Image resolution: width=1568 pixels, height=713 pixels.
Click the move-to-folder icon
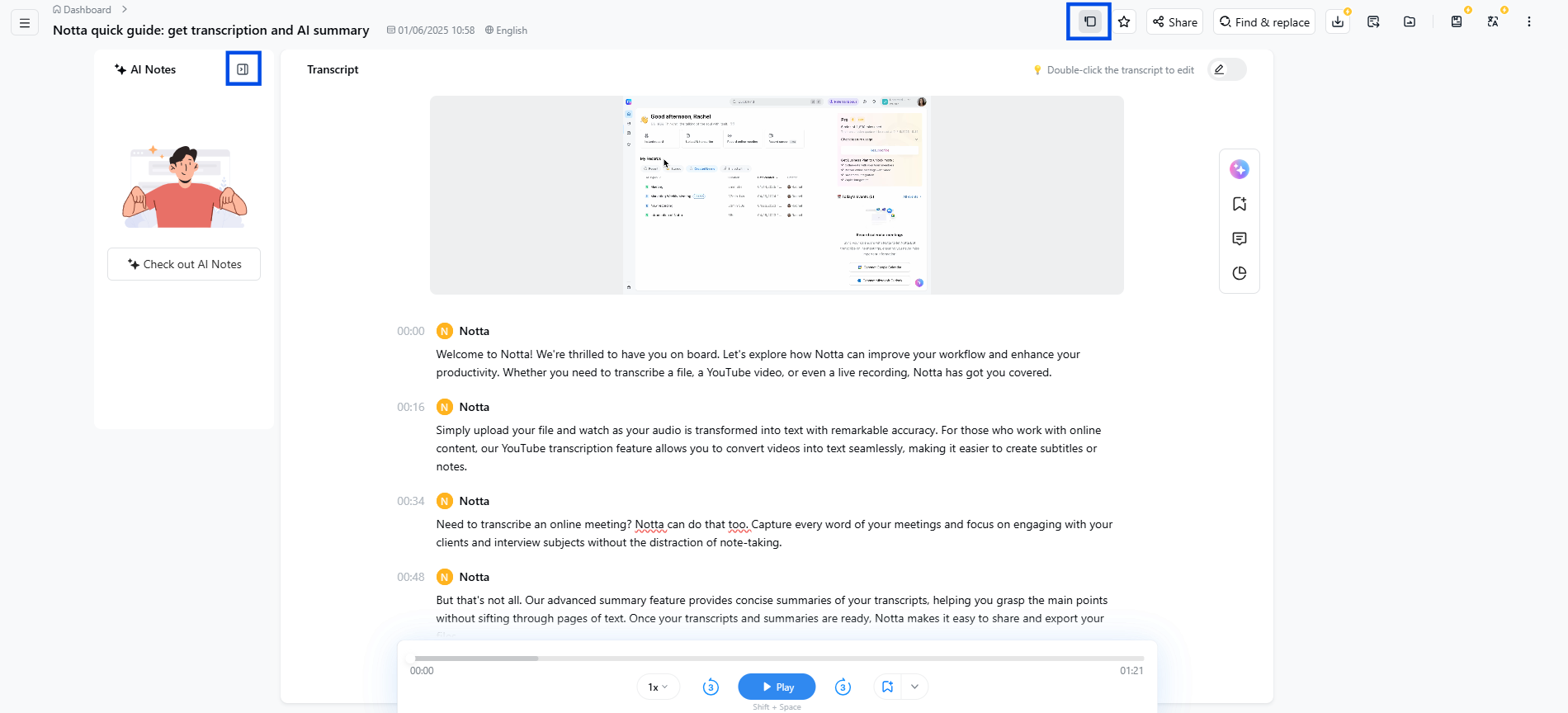point(1410,22)
